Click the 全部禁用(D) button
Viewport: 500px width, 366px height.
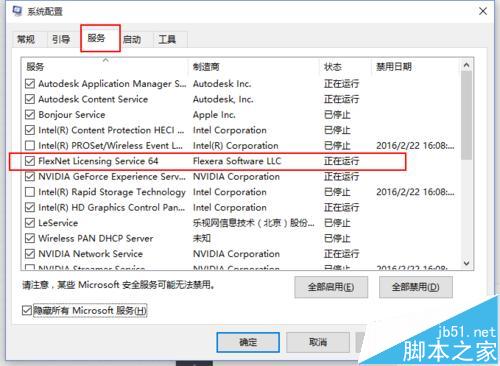416,287
